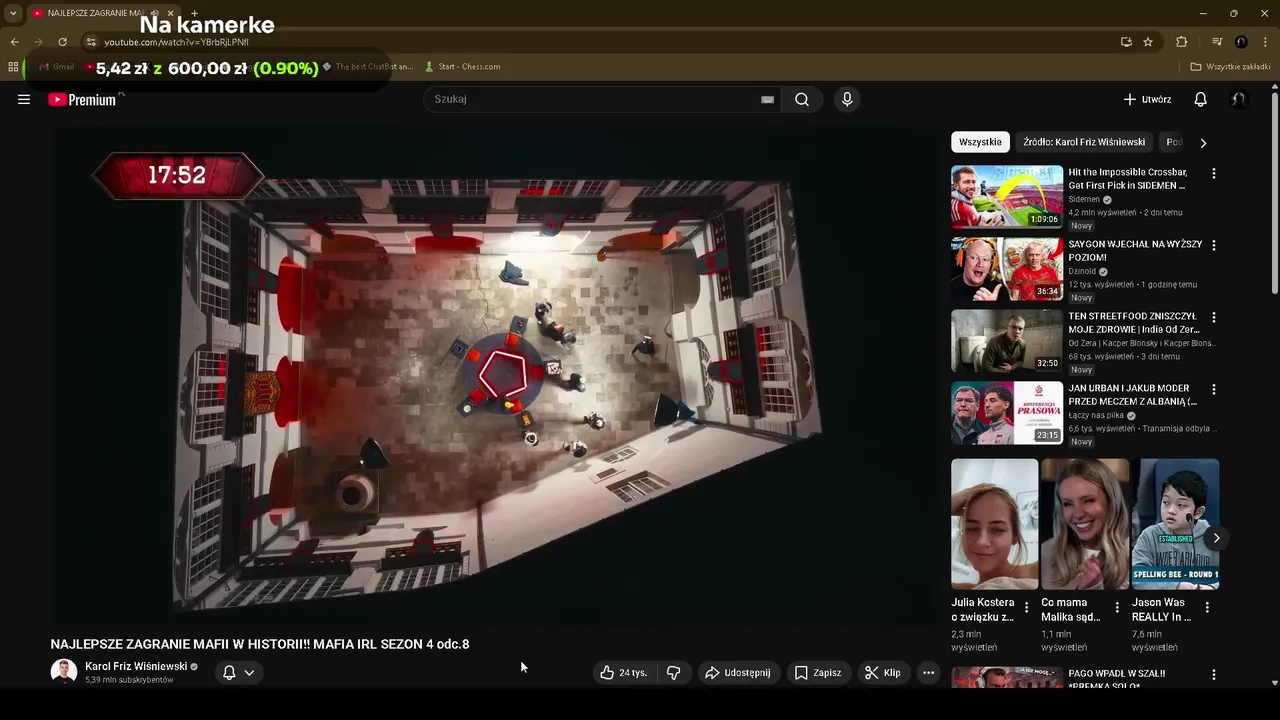Open YouTube notifications bell in header
1280x720 pixels.
coord(1200,99)
